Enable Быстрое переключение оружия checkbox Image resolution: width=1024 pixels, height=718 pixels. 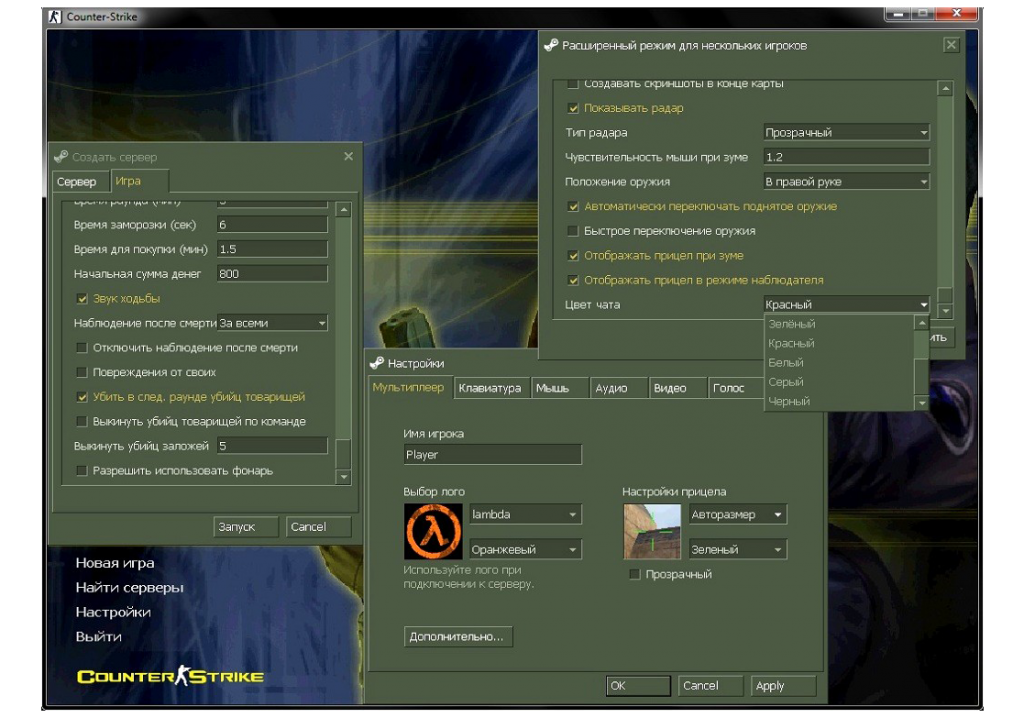[573, 231]
